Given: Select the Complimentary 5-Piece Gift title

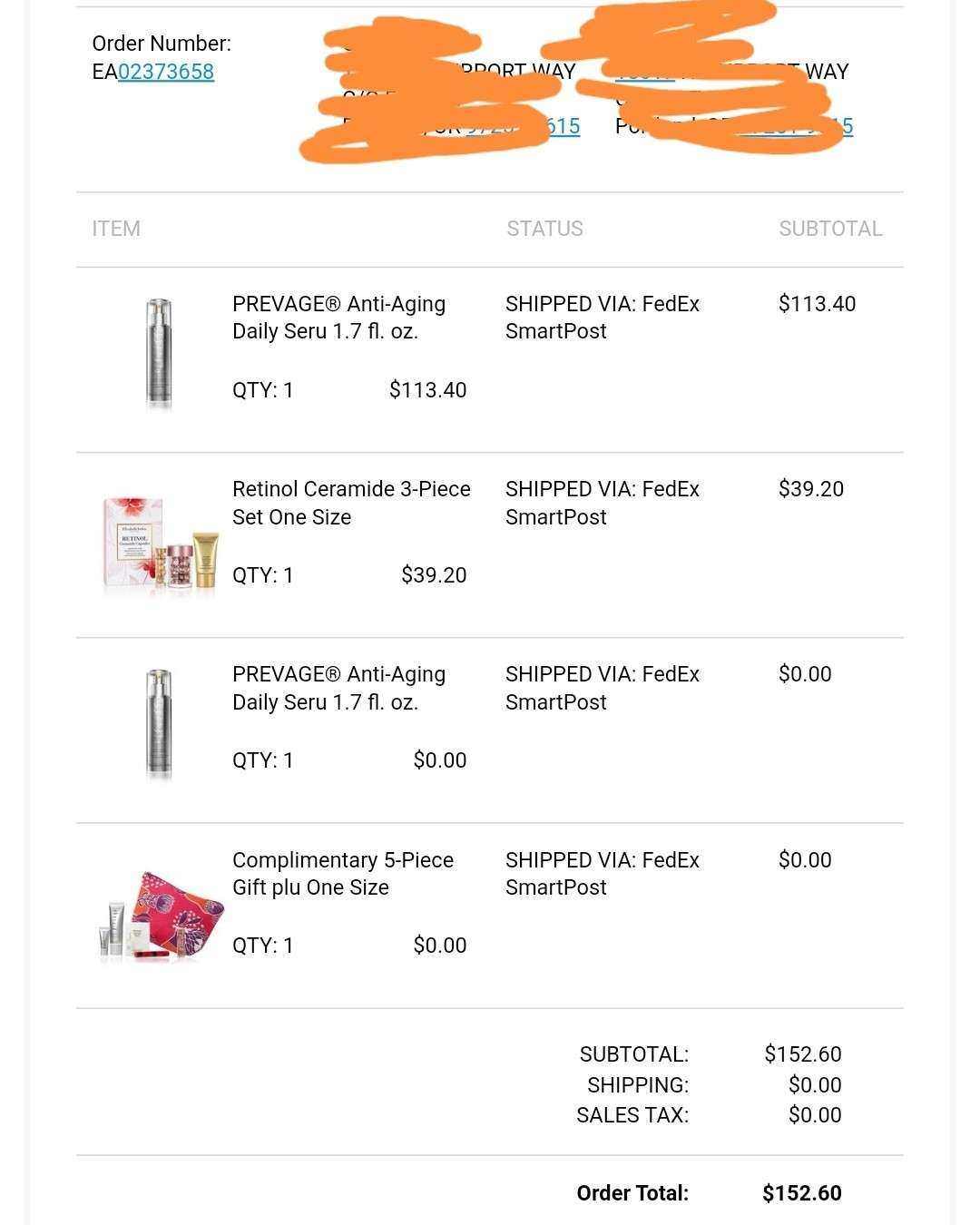Looking at the screenshot, I should tap(343, 873).
